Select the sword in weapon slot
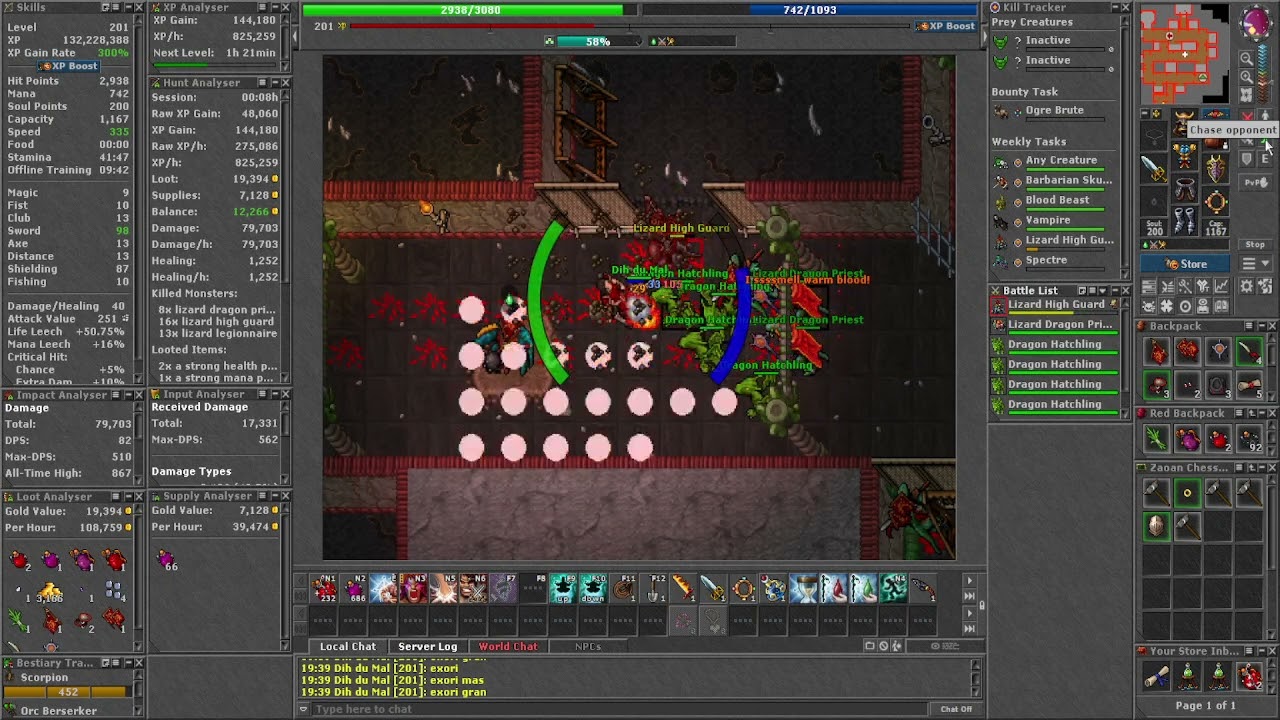This screenshot has width=1280, height=720. point(1153,168)
